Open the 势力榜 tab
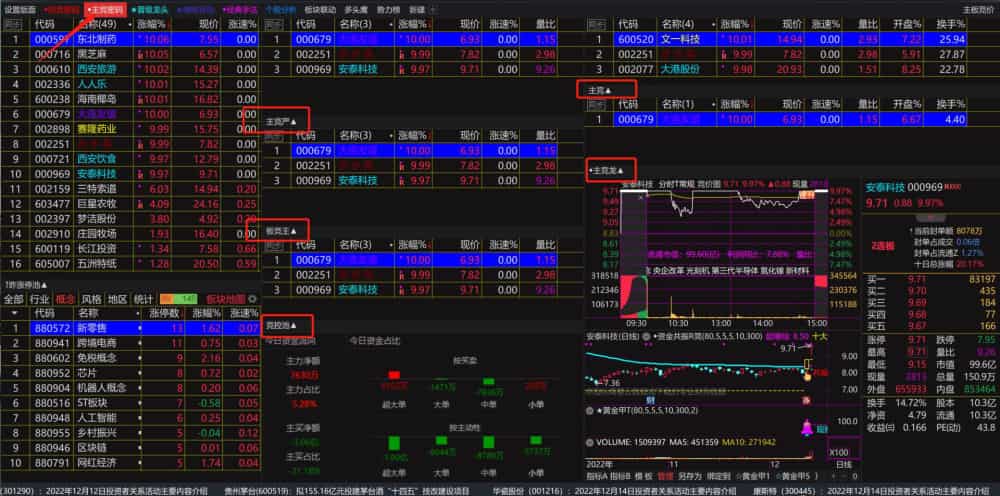Screen dimensions: 1000x496 coord(389,10)
